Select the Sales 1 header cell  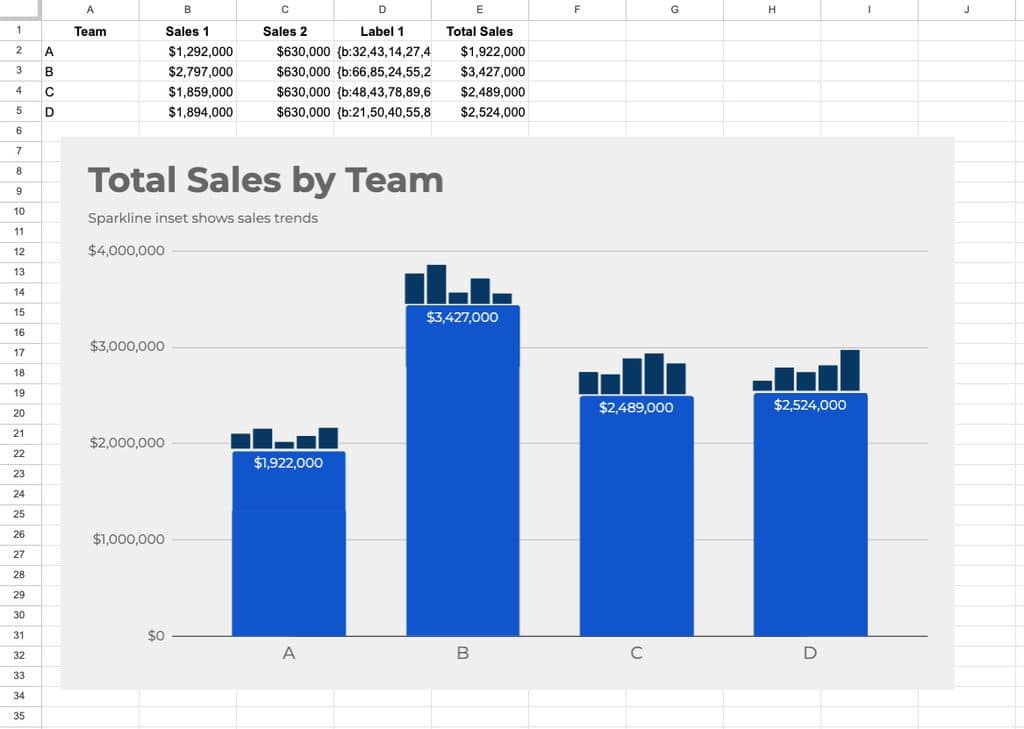point(187,31)
